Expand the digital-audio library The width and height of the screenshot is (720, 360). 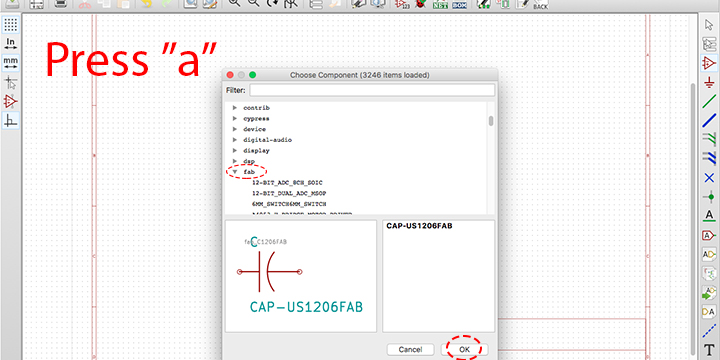tap(235, 140)
